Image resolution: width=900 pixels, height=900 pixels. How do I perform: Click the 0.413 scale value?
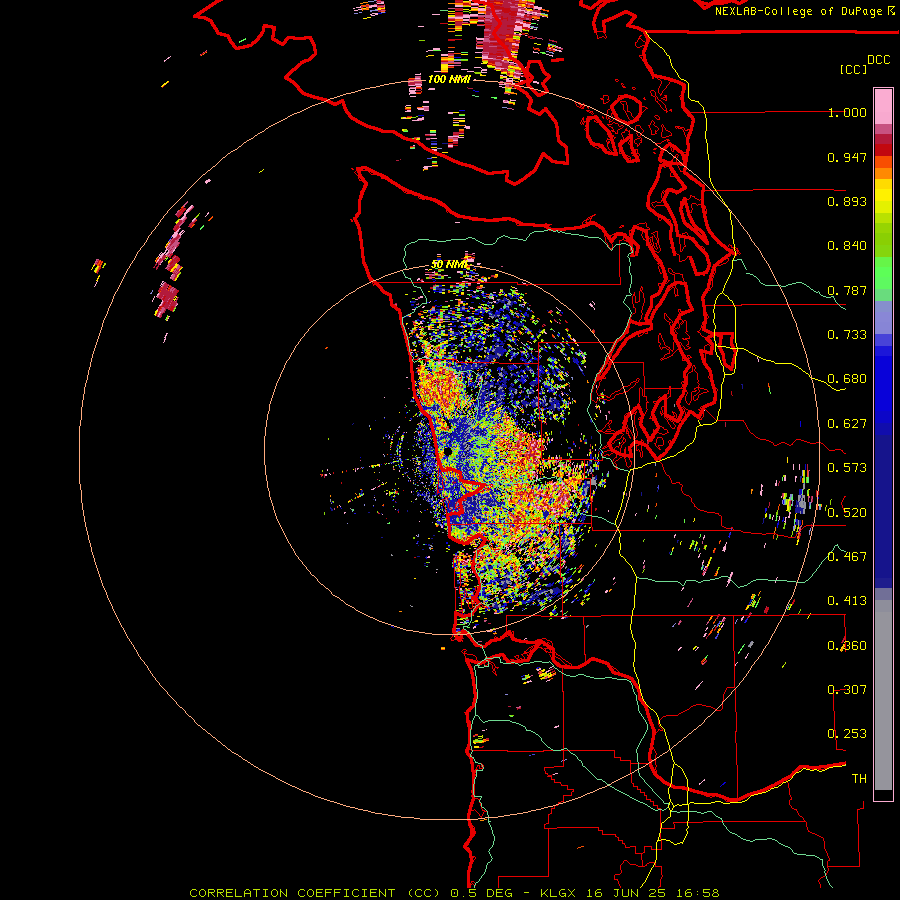click(x=847, y=601)
